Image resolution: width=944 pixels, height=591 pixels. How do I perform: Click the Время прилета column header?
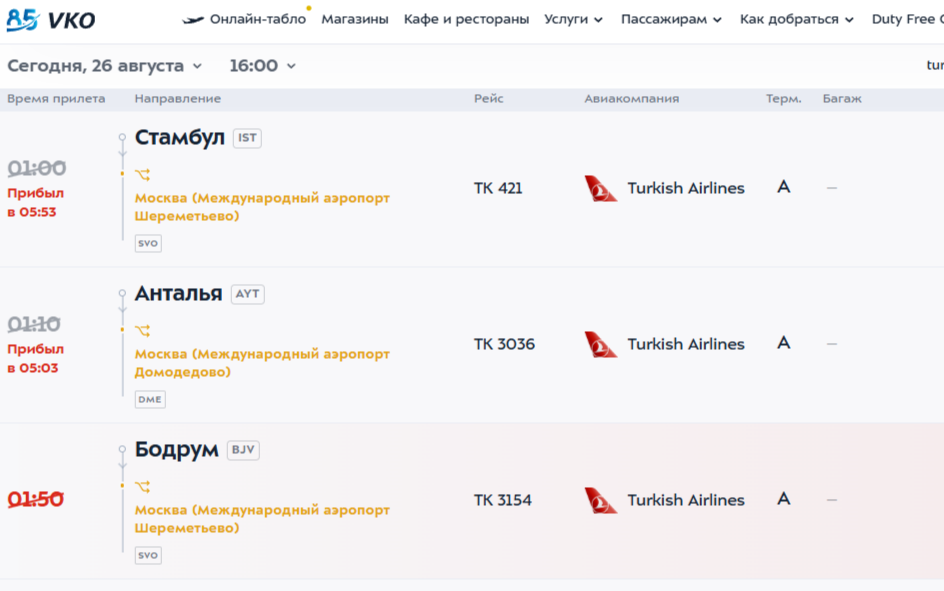tap(56, 99)
